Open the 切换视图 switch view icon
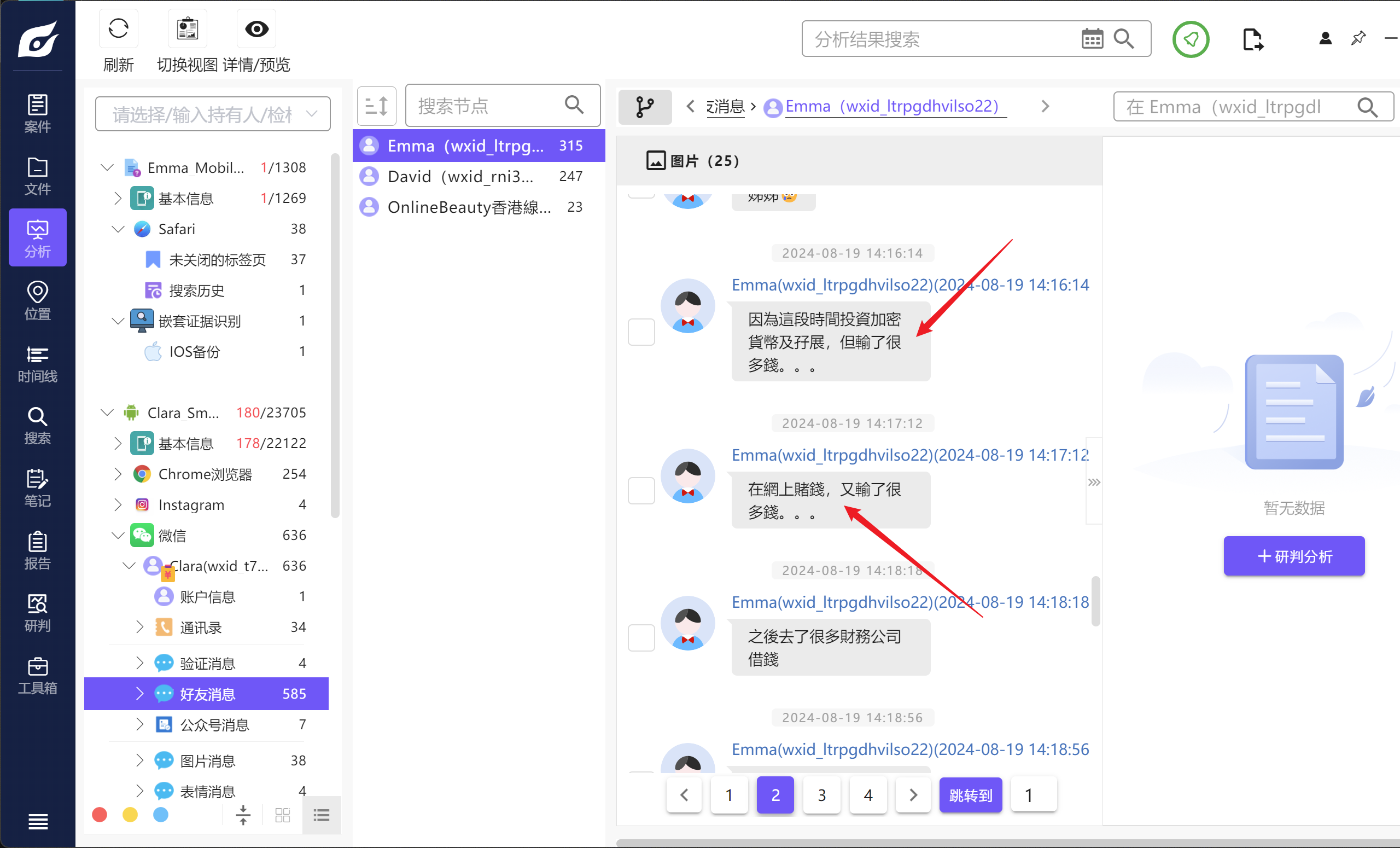 pyautogui.click(x=187, y=28)
